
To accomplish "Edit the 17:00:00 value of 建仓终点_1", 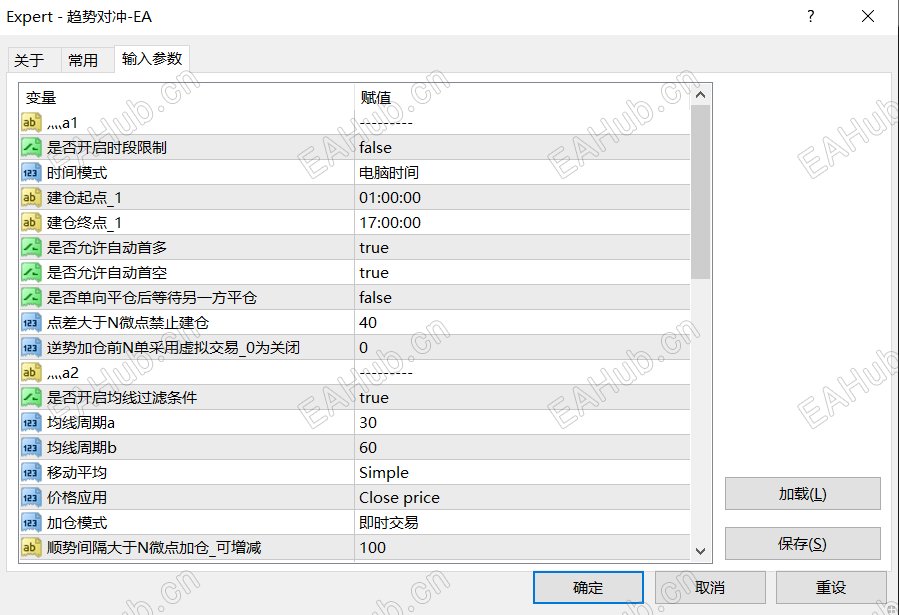I will pyautogui.click(x=522, y=222).
